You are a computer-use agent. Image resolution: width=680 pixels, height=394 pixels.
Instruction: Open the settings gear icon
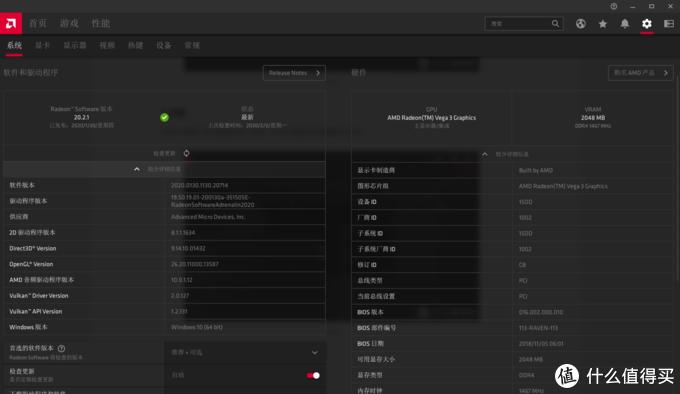pyautogui.click(x=647, y=24)
